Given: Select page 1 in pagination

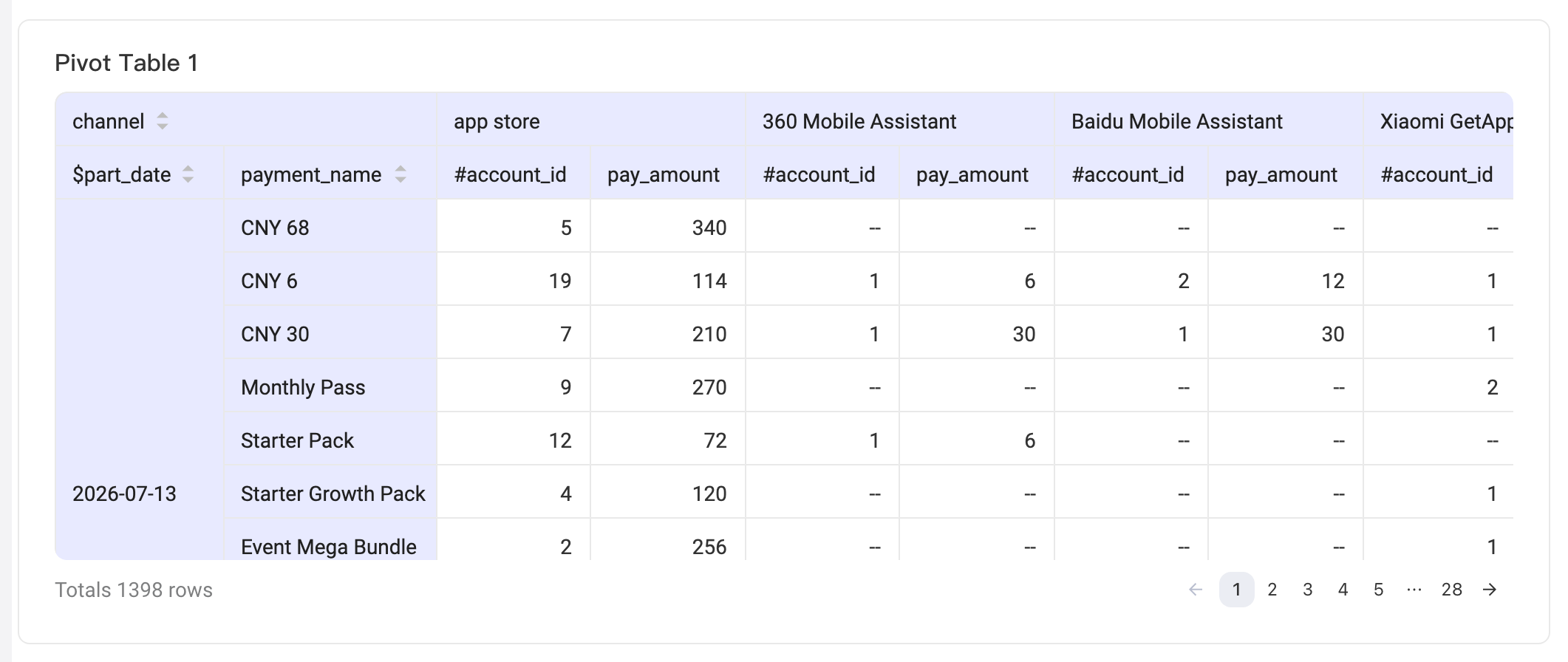Looking at the screenshot, I should (x=1237, y=590).
